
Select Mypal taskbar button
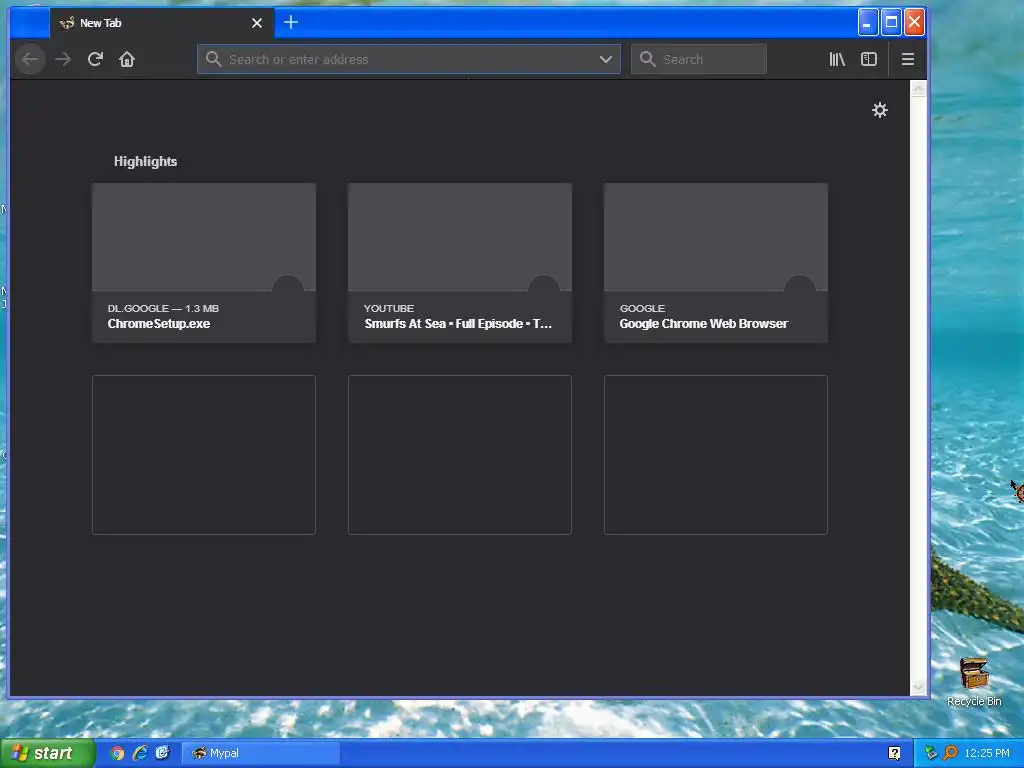pyautogui.click(x=260, y=753)
